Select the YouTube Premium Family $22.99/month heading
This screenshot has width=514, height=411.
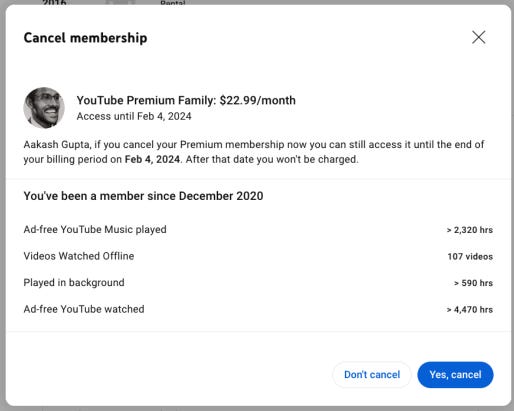pos(186,100)
